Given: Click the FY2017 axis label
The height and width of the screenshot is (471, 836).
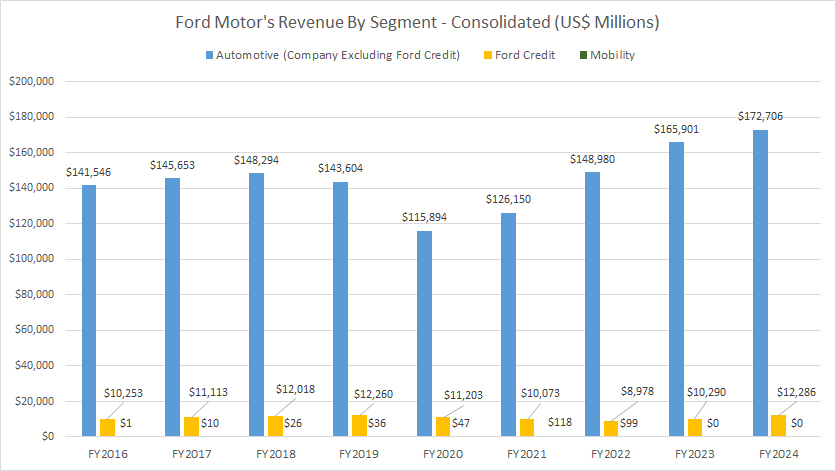Looking at the screenshot, I should click(x=192, y=454).
